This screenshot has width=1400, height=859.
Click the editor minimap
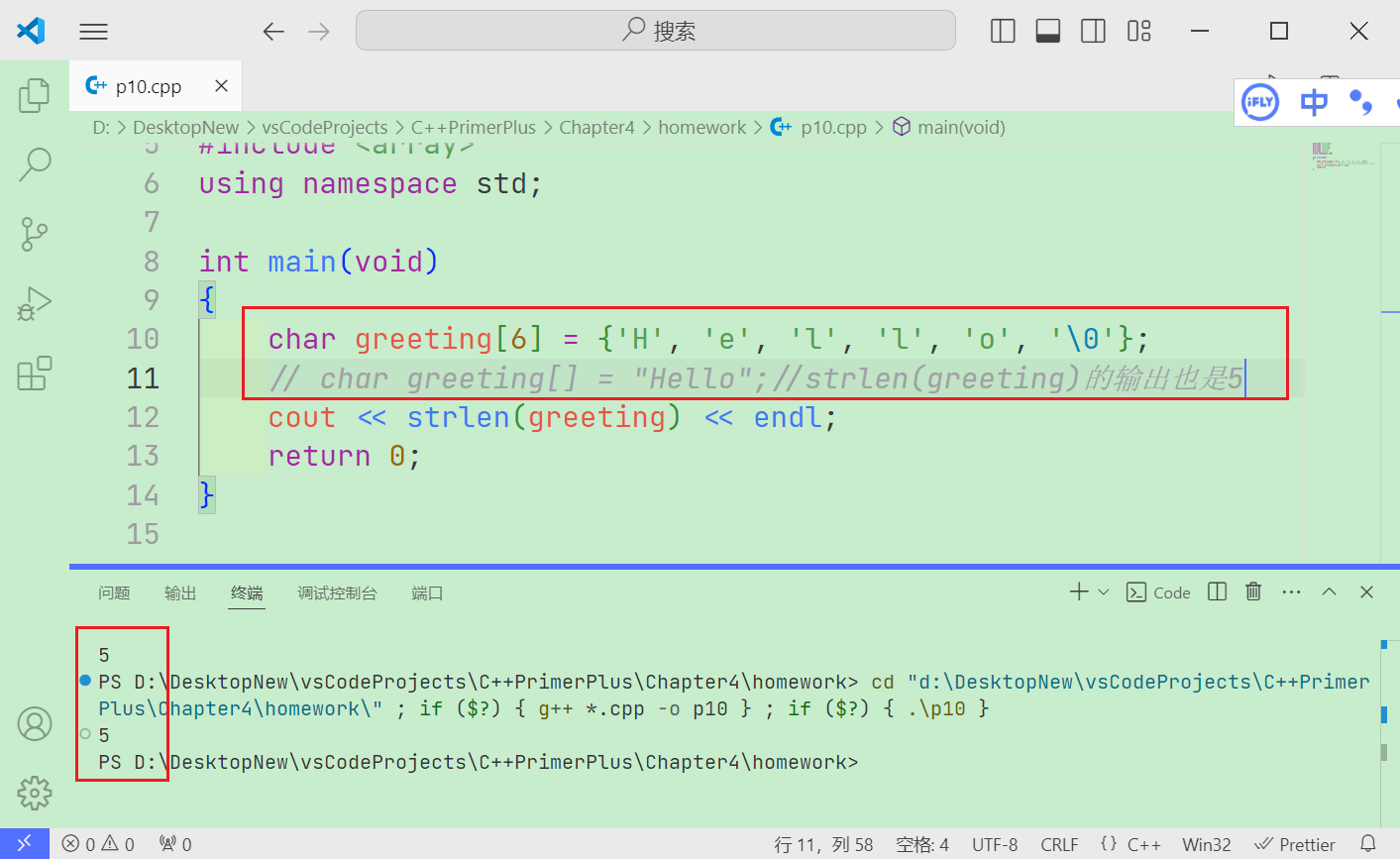(1342, 157)
